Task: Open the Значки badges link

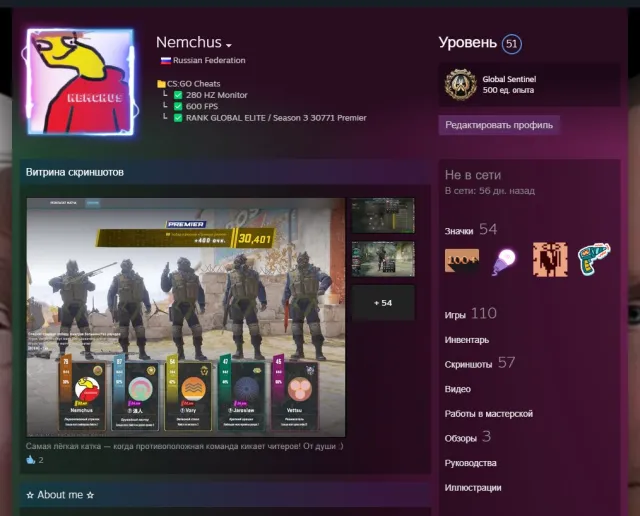Action: click(x=459, y=231)
